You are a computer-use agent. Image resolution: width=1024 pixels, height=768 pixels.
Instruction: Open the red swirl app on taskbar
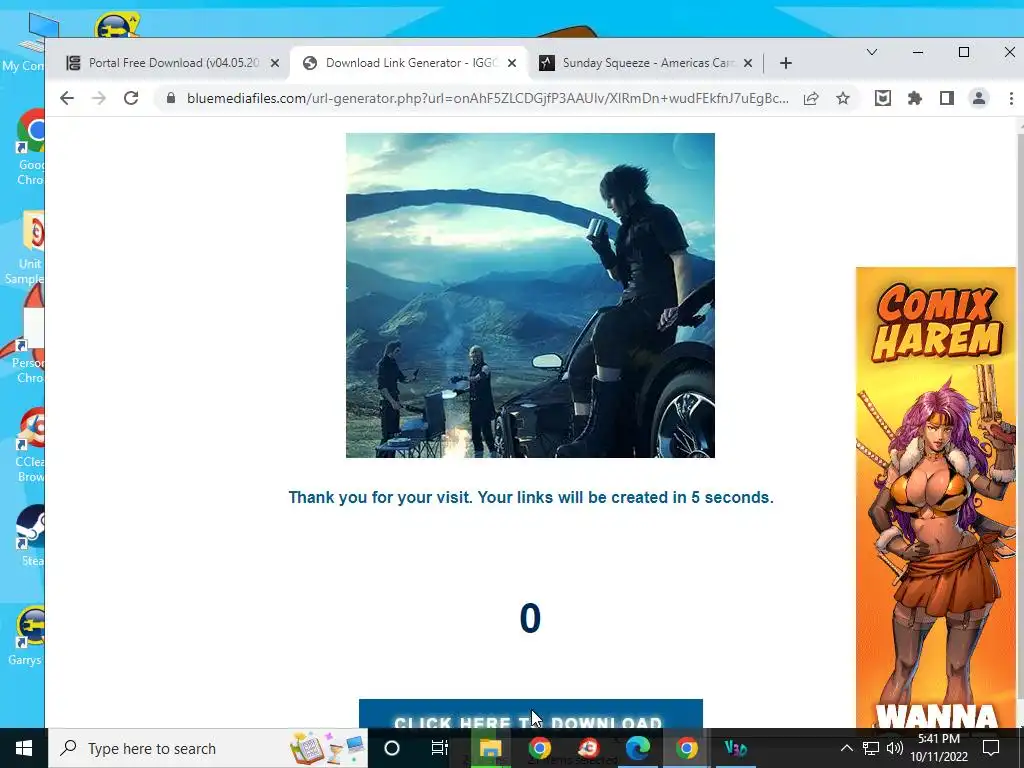click(588, 748)
